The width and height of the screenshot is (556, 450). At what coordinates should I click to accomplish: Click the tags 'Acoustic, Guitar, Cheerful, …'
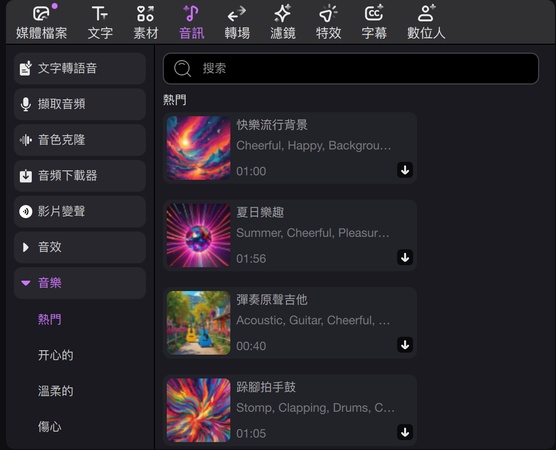coord(313,320)
